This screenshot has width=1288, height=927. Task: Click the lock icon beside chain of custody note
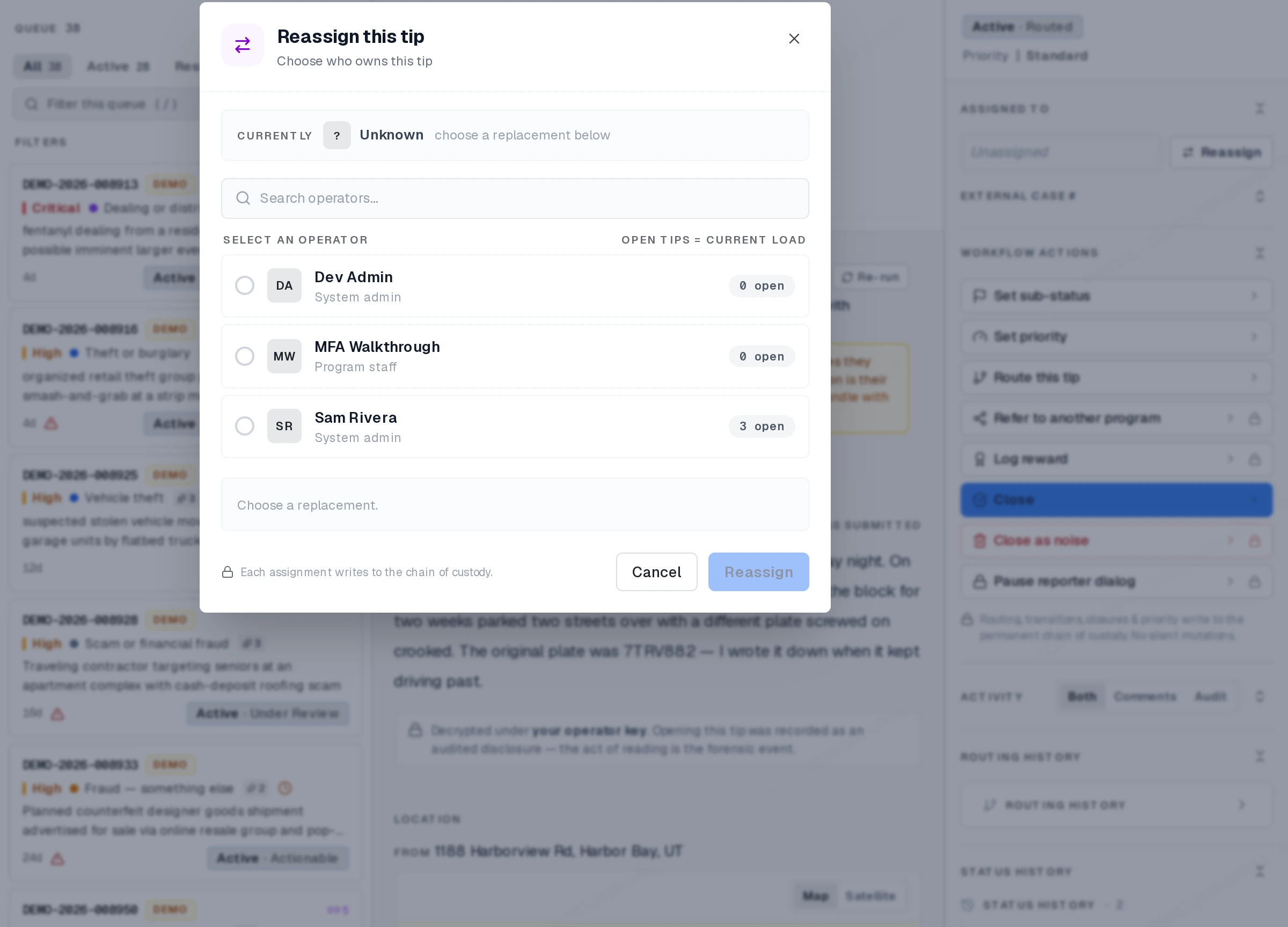point(228,572)
